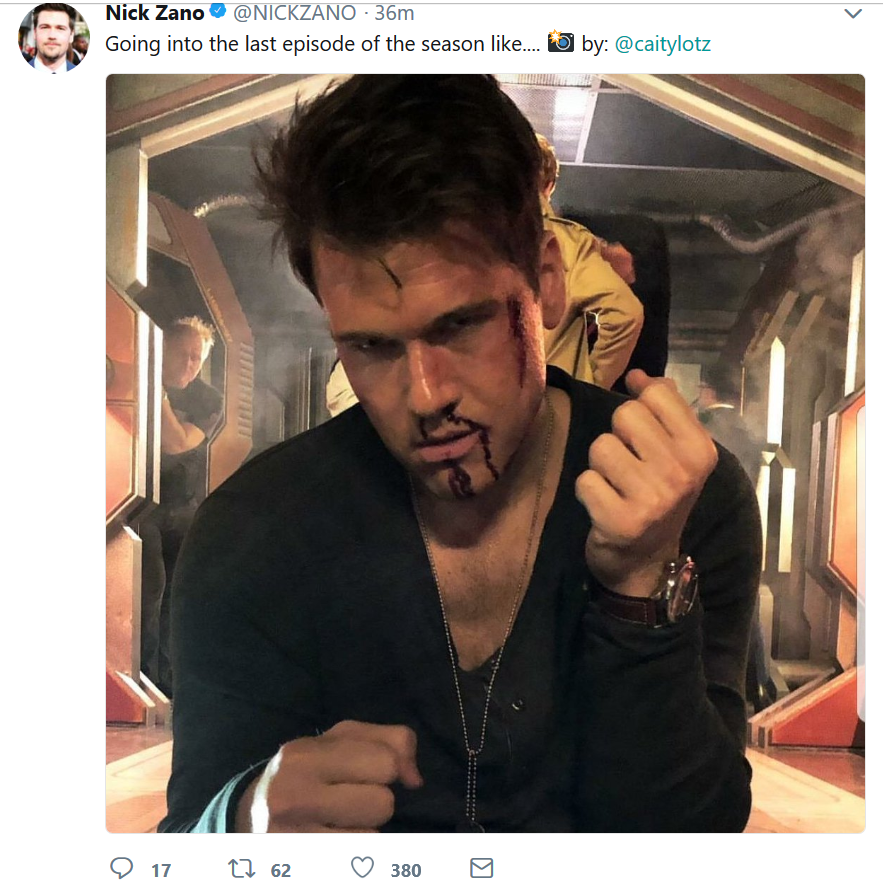Click the reply speech bubble icon

121,868
